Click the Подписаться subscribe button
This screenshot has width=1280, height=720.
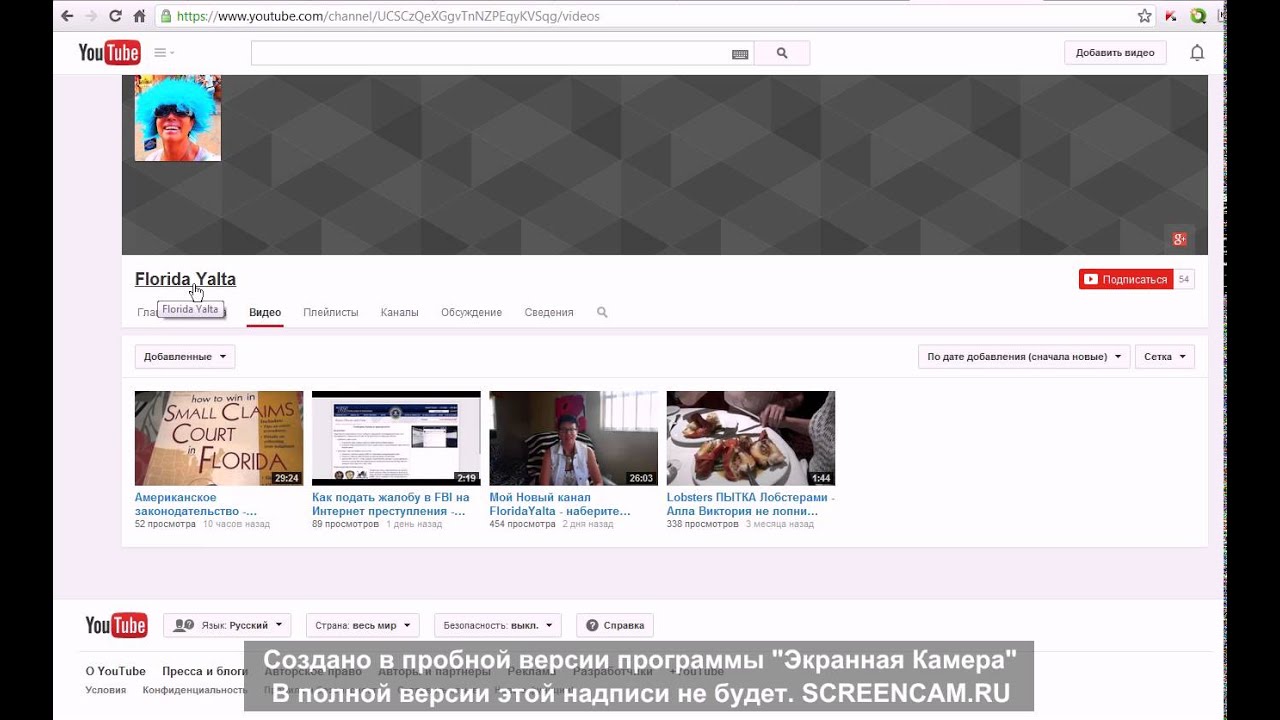point(1126,279)
